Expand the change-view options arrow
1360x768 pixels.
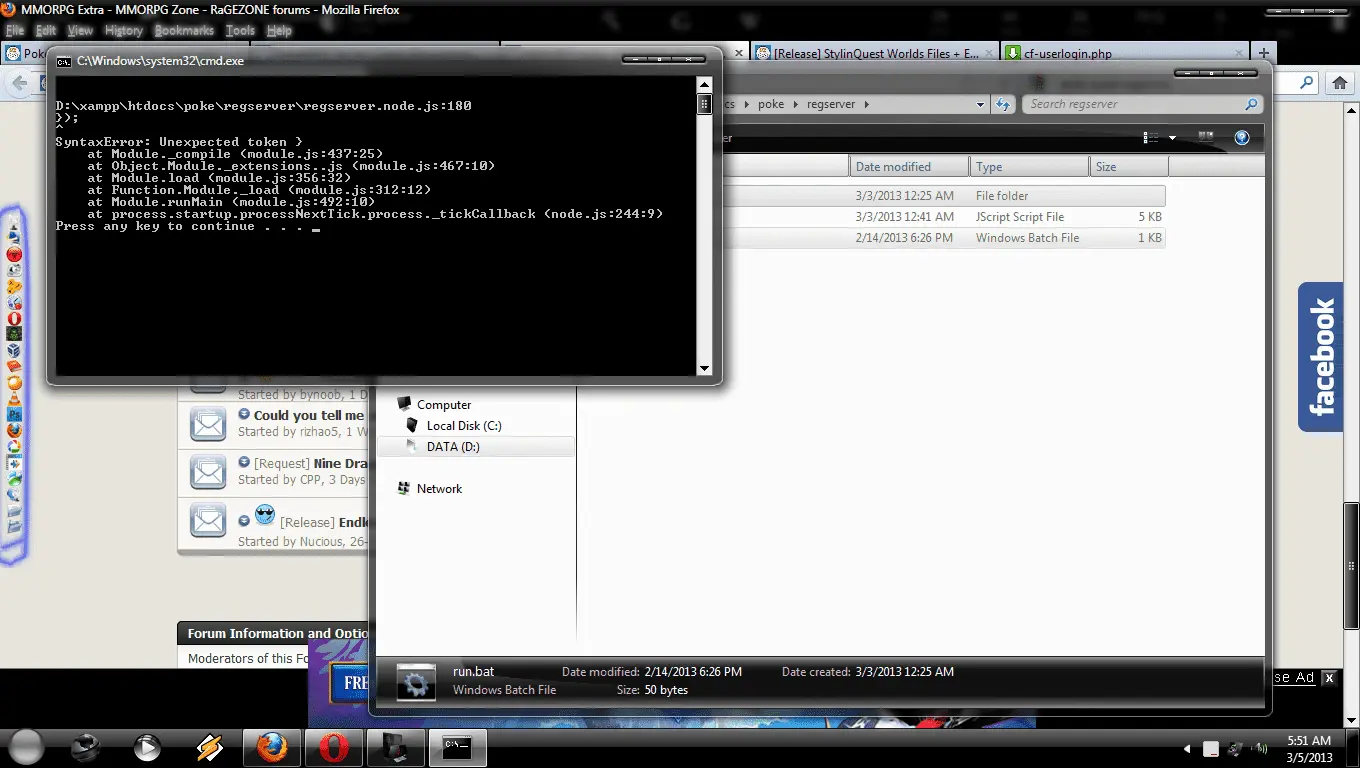[1172, 137]
